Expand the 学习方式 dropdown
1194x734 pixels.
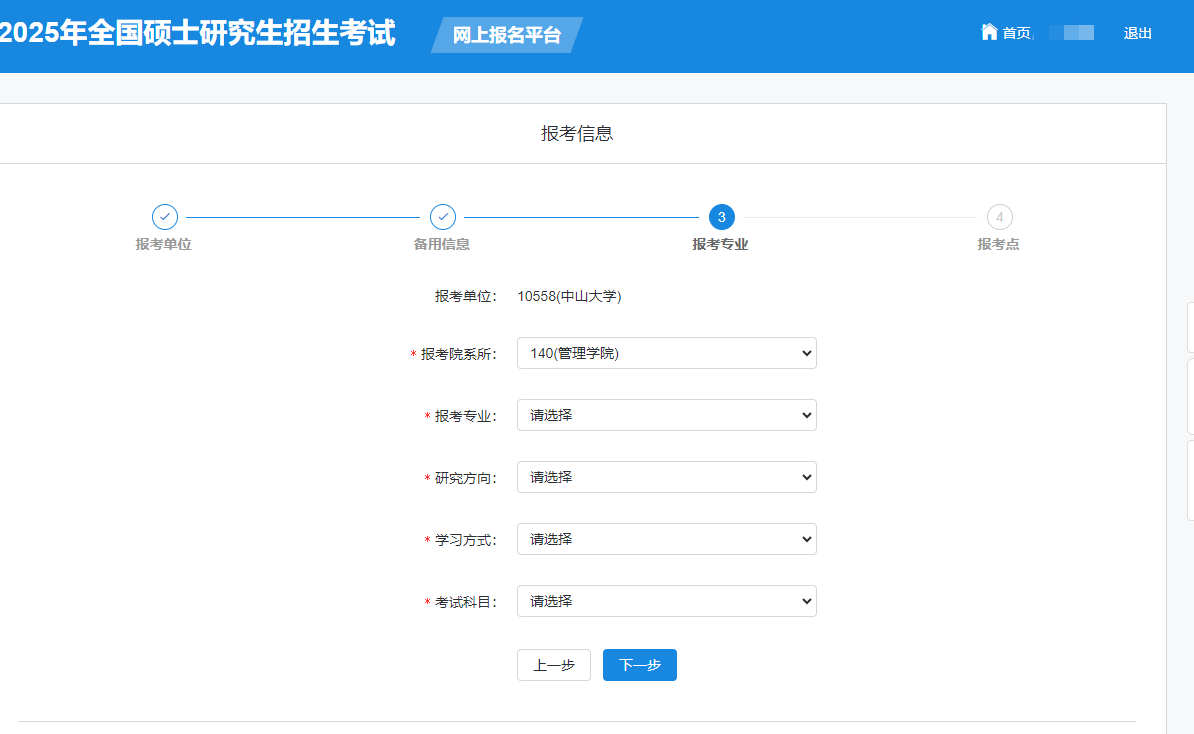(666, 539)
